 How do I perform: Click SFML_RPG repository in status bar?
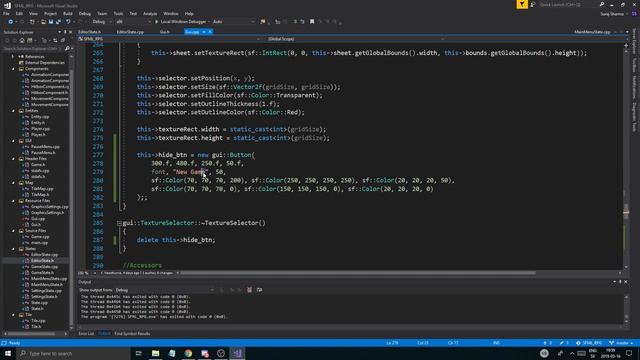point(589,343)
